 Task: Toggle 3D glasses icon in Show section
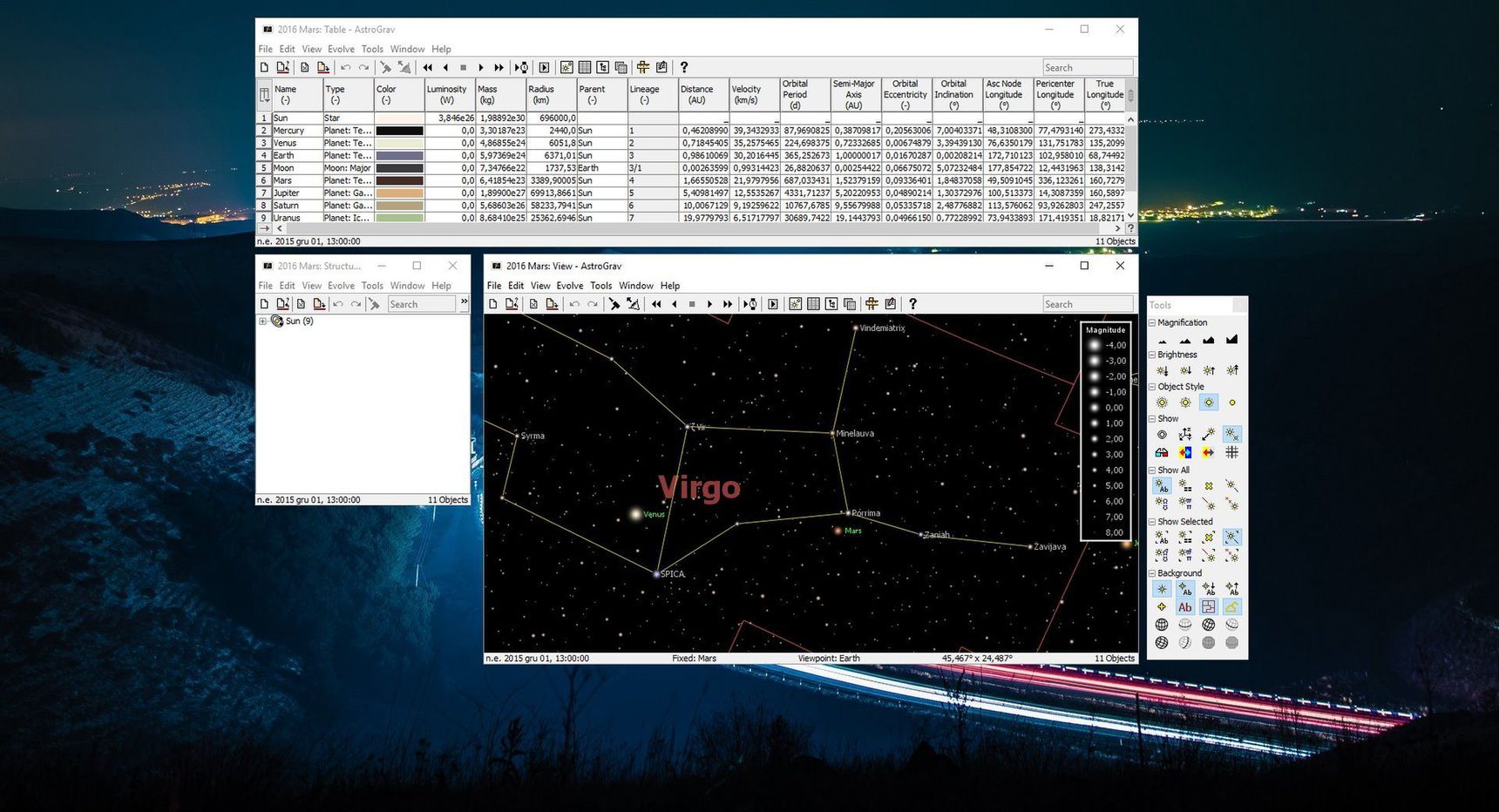pyautogui.click(x=1162, y=452)
